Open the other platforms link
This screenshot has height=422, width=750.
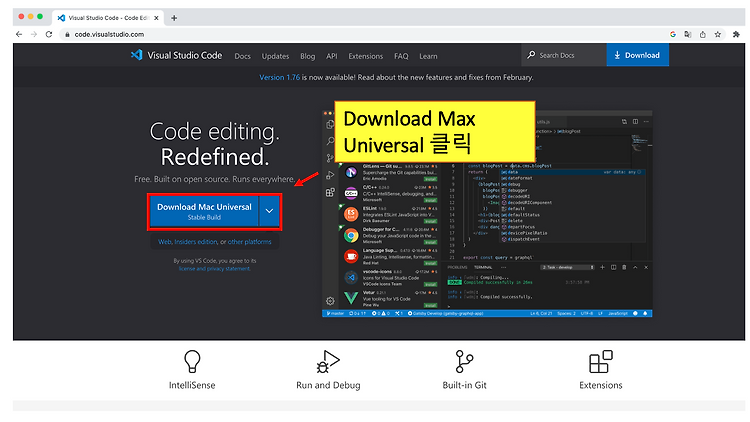click(249, 242)
